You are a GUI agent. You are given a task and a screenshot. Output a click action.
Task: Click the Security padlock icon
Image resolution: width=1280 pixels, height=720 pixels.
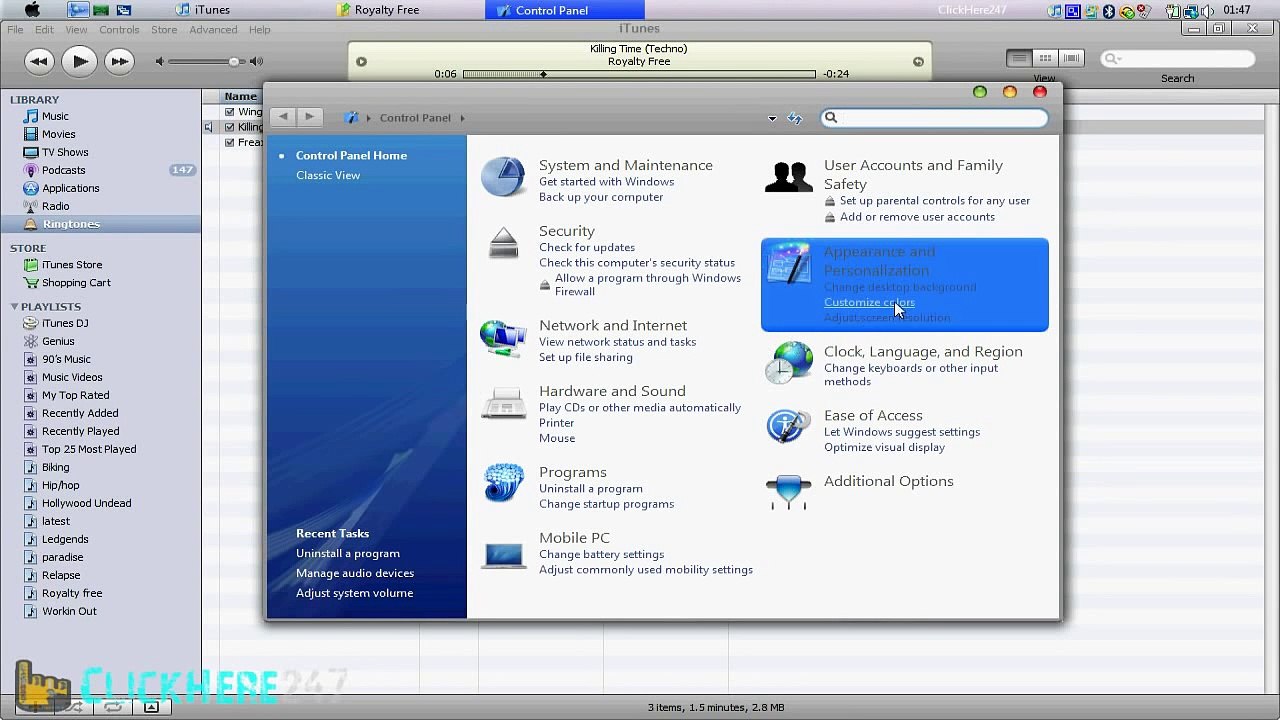(504, 243)
